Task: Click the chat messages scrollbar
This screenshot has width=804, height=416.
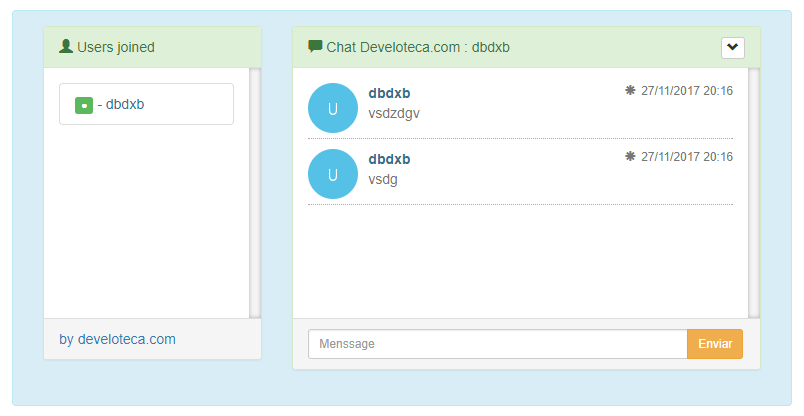Action: coord(753,192)
